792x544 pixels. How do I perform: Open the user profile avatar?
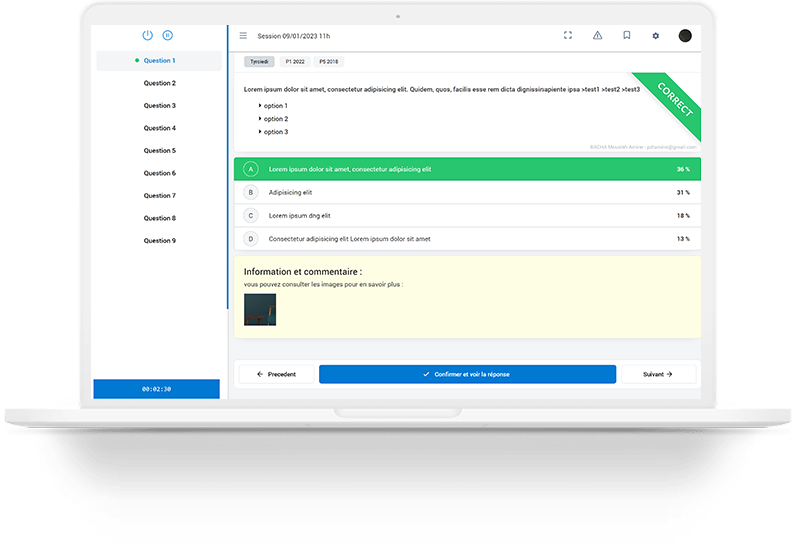click(x=685, y=36)
